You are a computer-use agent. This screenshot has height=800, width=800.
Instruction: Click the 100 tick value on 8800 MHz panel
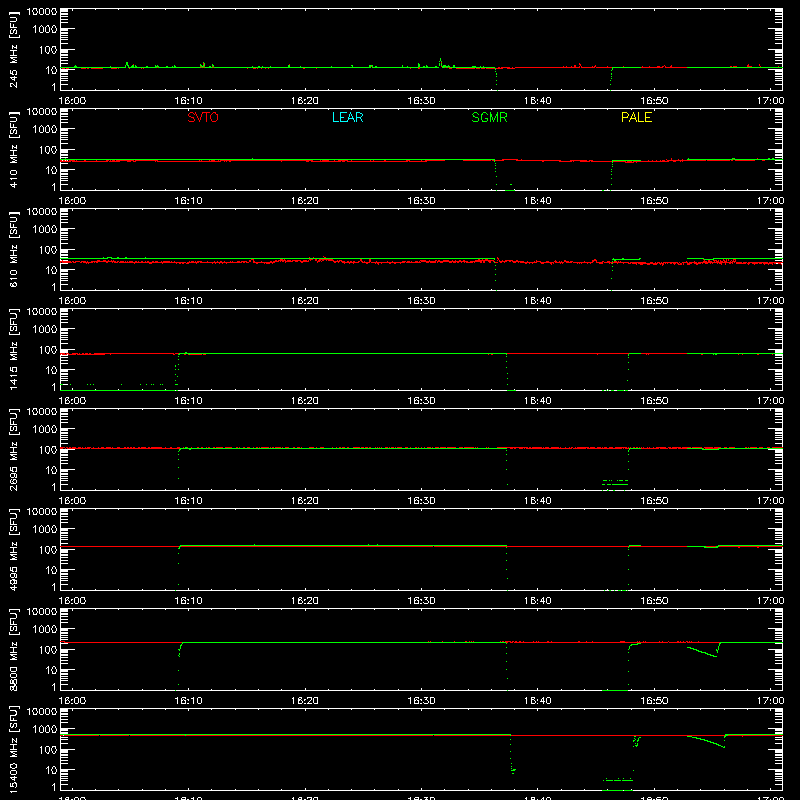pyautogui.click(x=48, y=649)
